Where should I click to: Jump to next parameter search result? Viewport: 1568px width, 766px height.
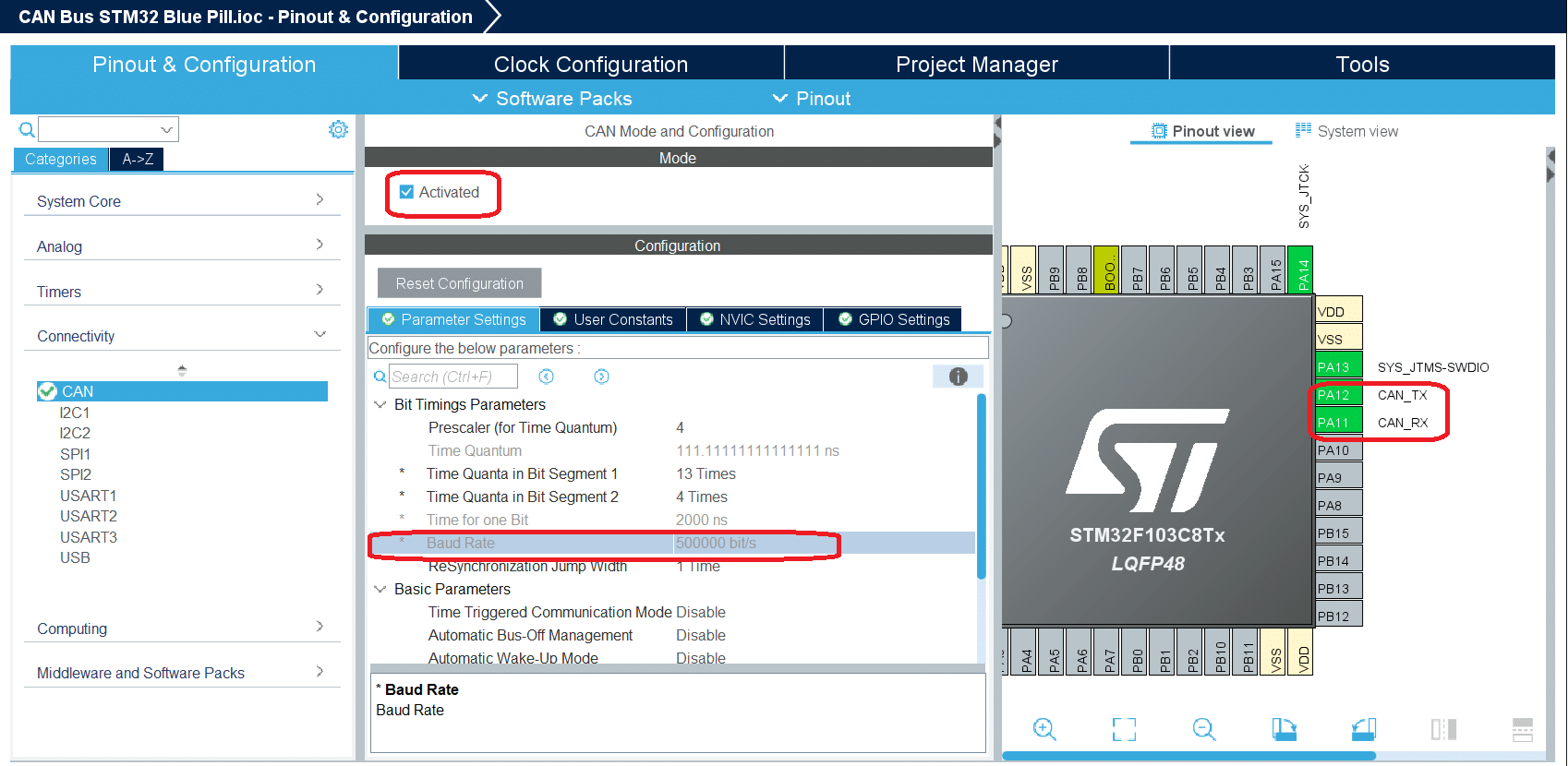coord(601,377)
